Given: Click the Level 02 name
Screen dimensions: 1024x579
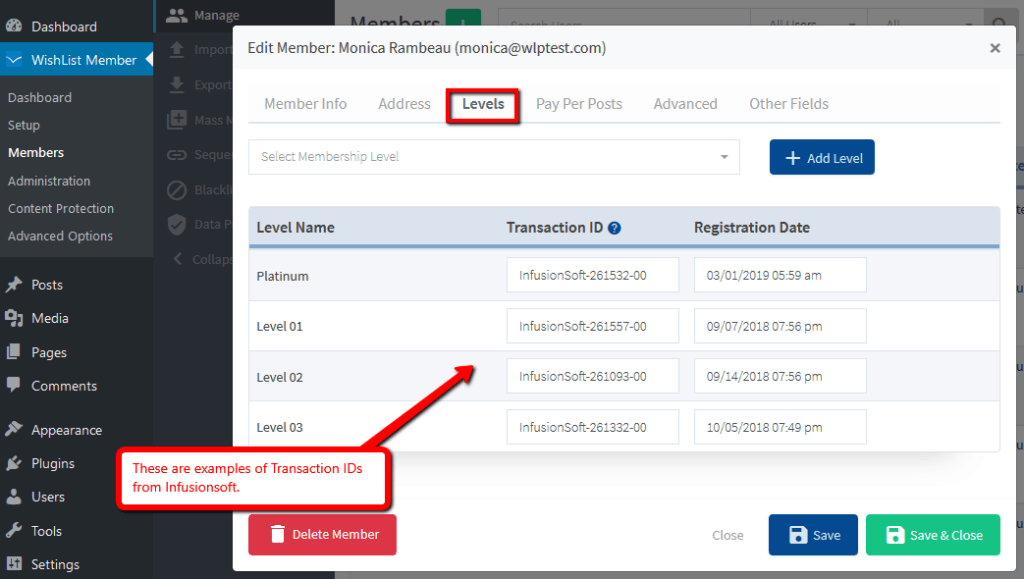Looking at the screenshot, I should click(x=280, y=377).
